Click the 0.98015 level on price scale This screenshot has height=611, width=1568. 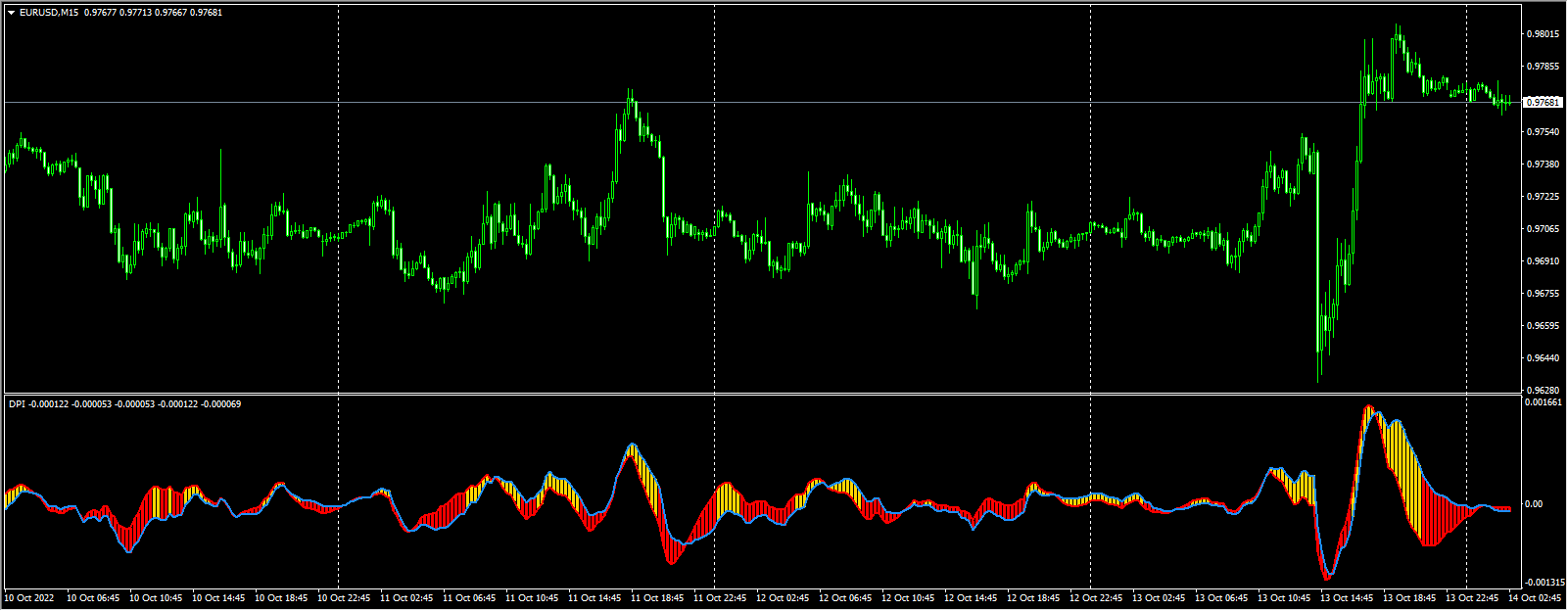(x=1543, y=34)
